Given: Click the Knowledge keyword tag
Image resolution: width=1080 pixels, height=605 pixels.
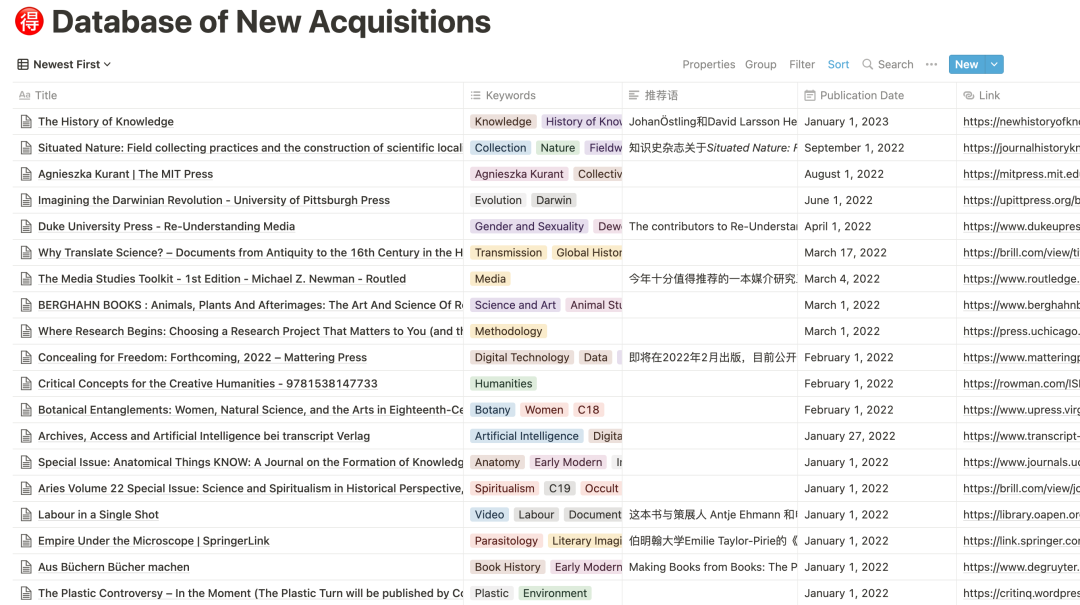Looking at the screenshot, I should pos(503,121).
